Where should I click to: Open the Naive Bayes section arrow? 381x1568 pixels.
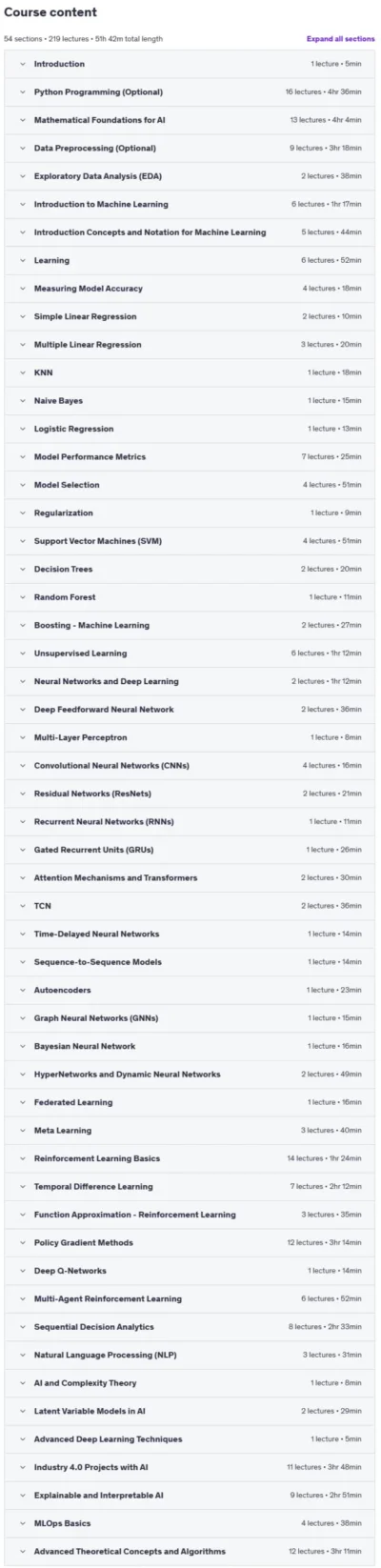pyautogui.click(x=23, y=401)
